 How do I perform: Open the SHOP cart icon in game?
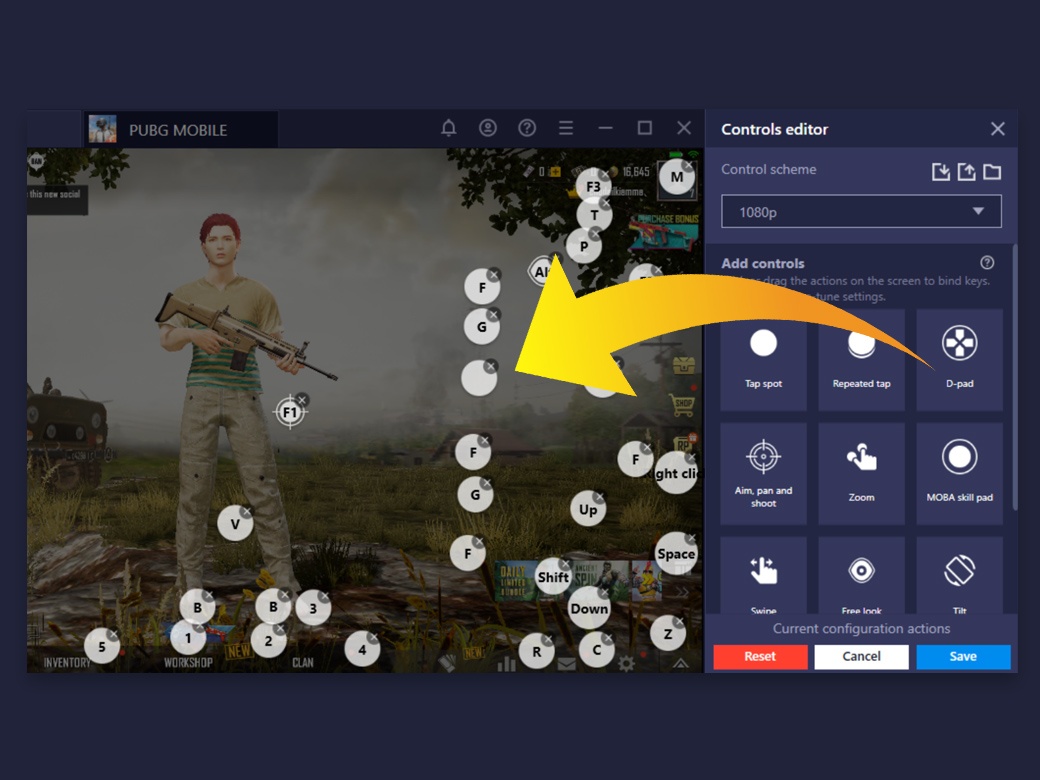tap(683, 404)
